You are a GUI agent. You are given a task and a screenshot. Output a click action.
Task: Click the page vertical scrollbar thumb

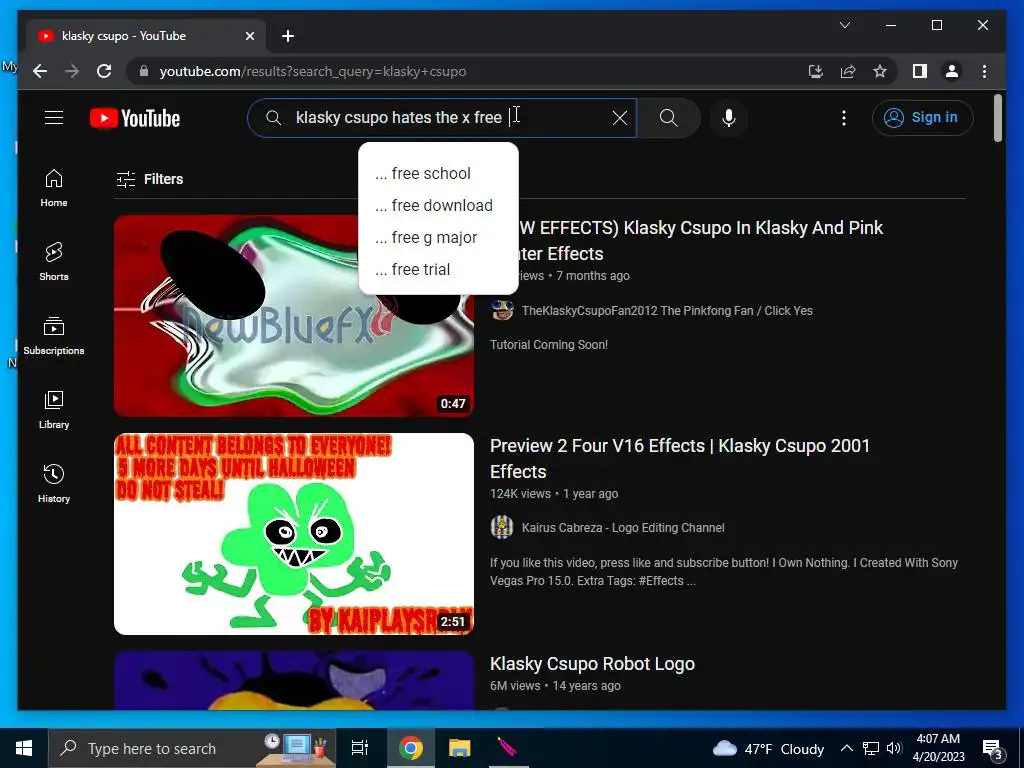[997, 118]
